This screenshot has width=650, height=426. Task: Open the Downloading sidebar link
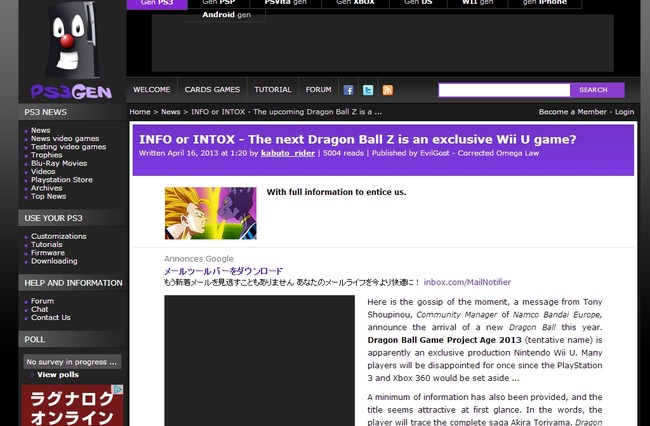coord(54,261)
